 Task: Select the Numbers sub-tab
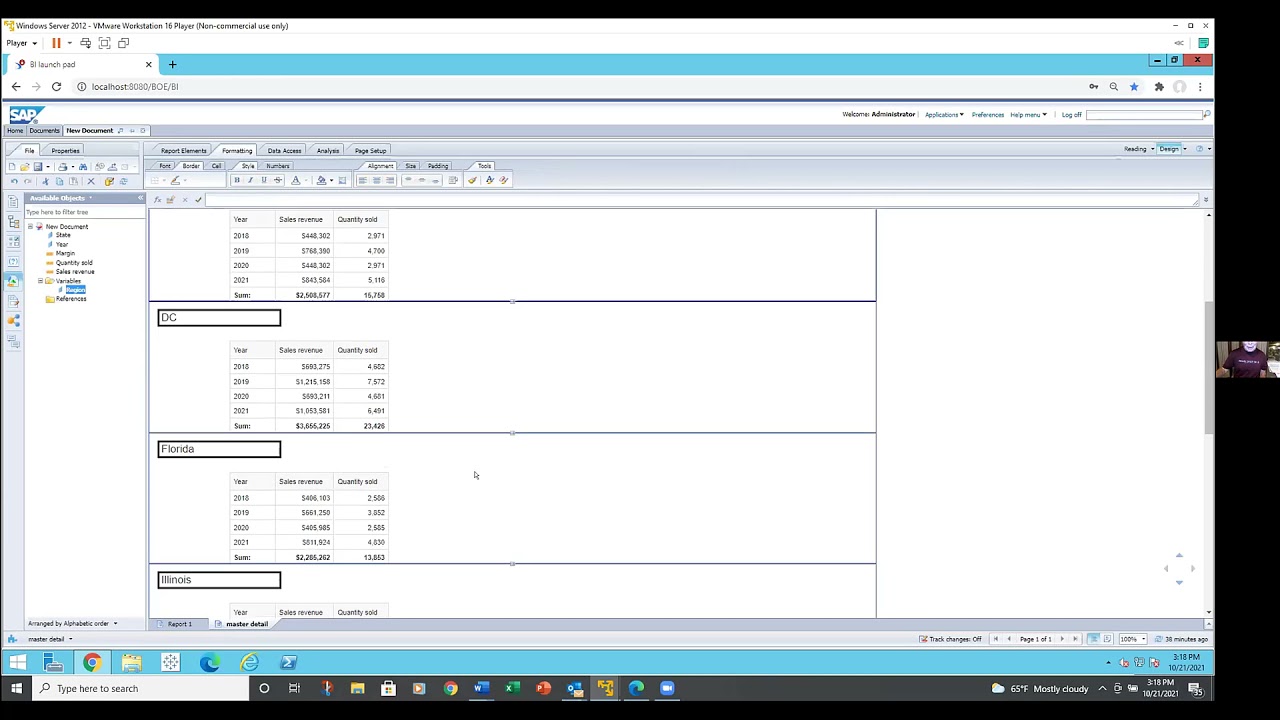278,165
